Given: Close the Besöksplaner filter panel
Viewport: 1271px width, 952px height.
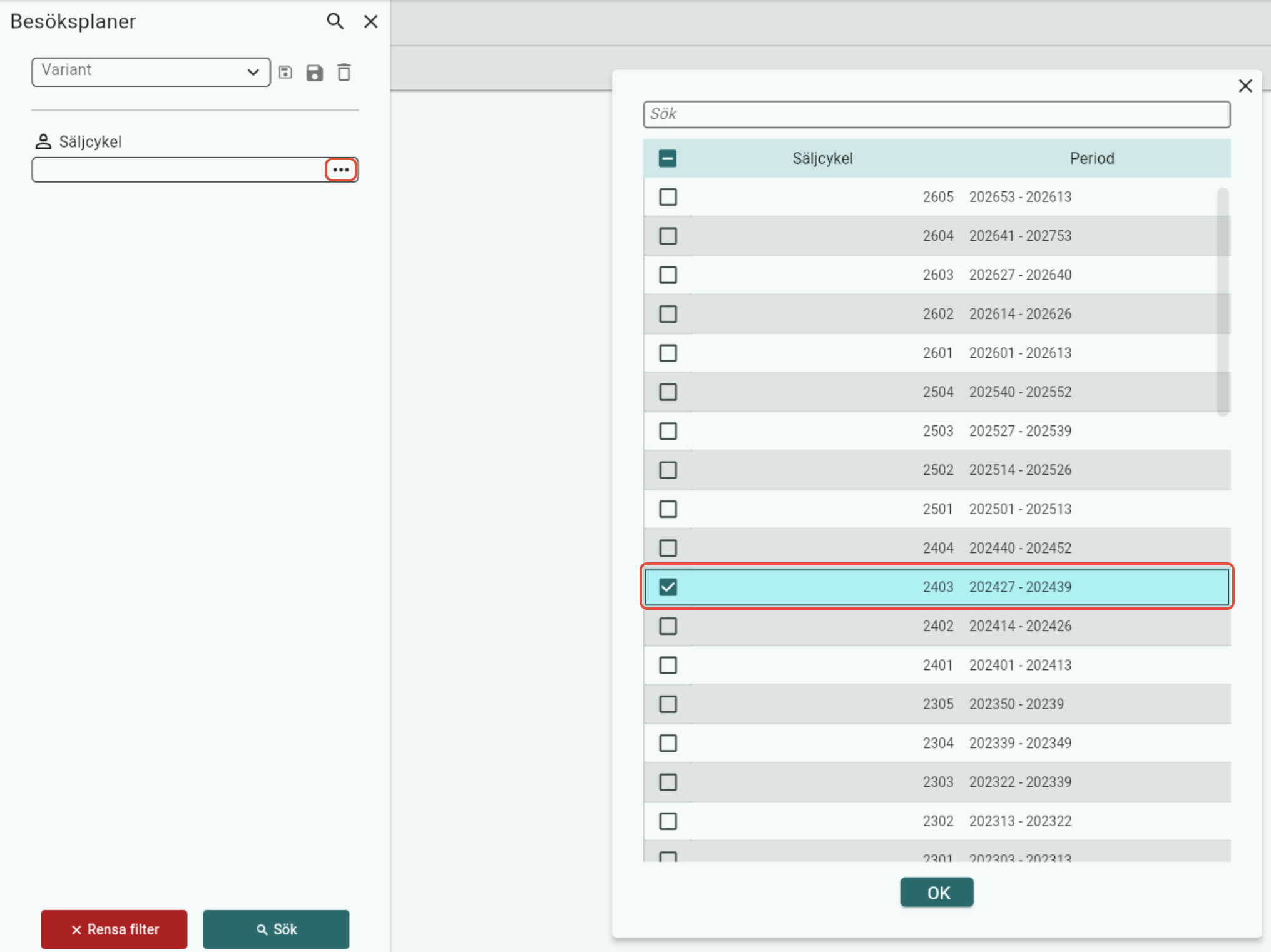Looking at the screenshot, I should (x=370, y=21).
